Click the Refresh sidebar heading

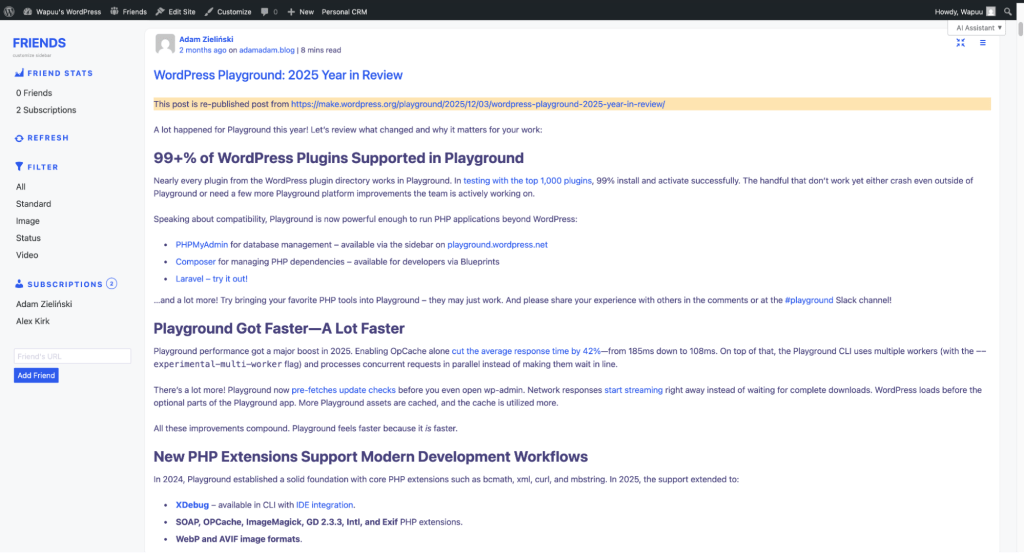47,138
